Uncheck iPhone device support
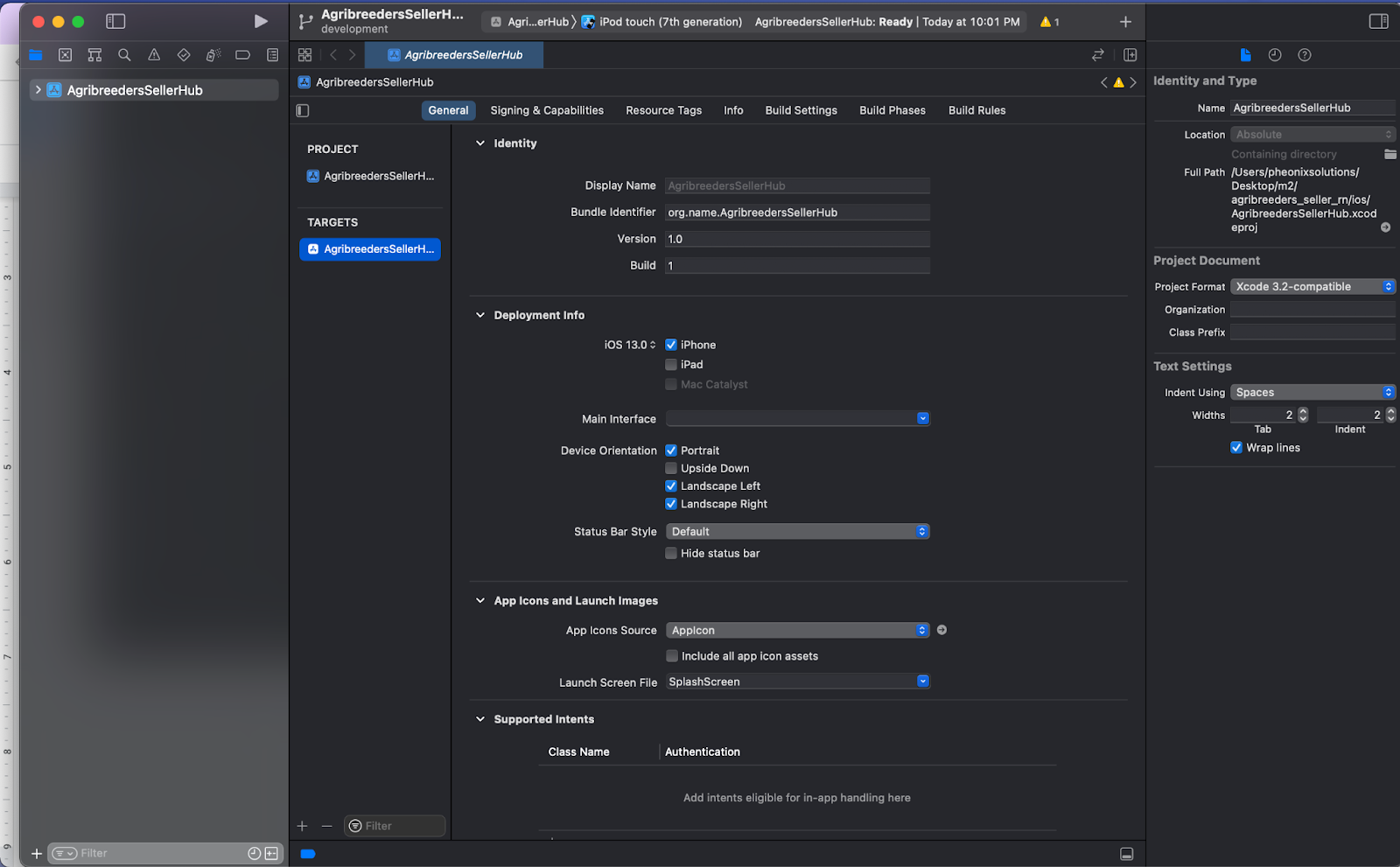 pyautogui.click(x=671, y=345)
